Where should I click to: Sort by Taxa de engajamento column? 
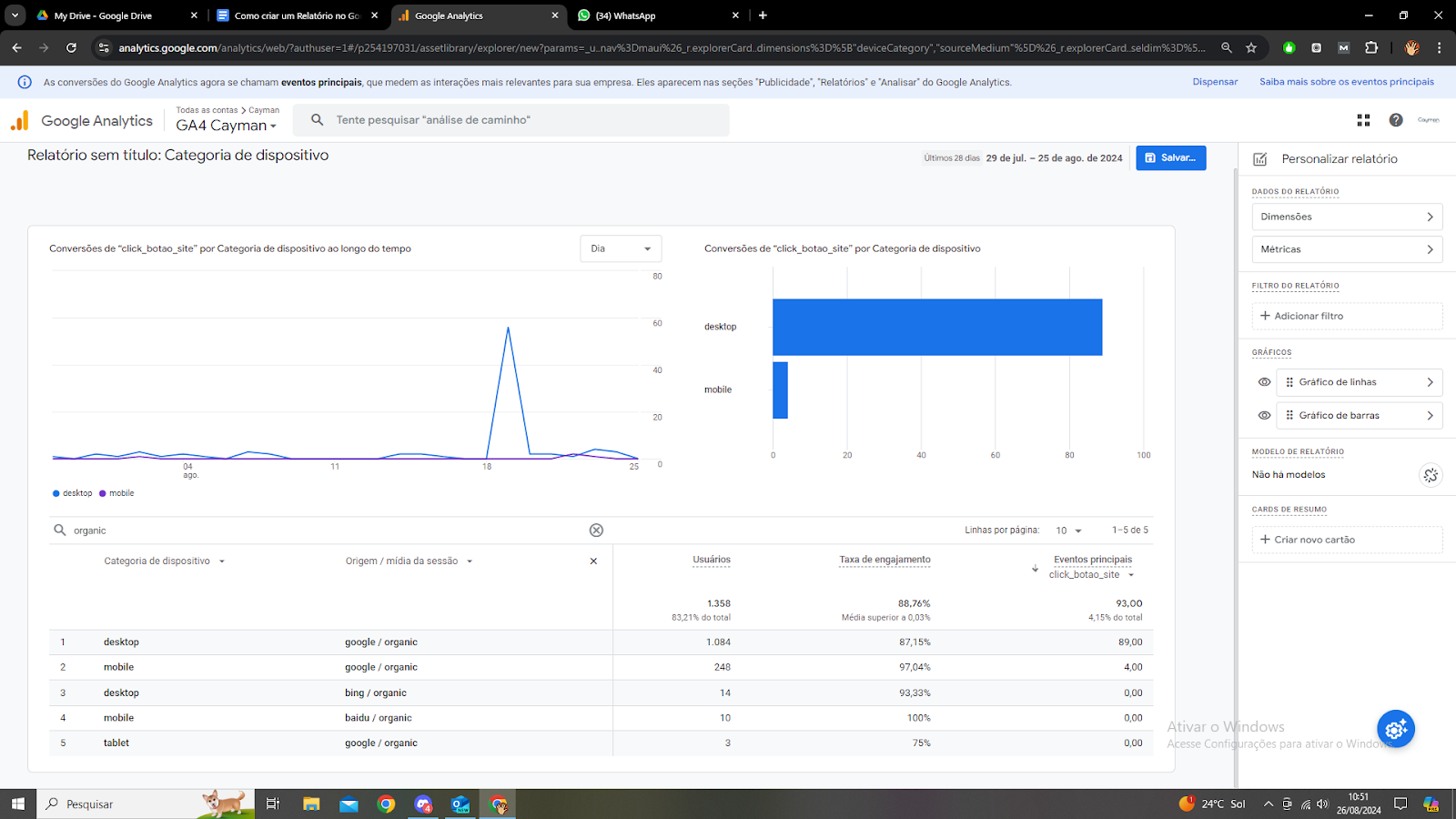pyautogui.click(x=885, y=560)
